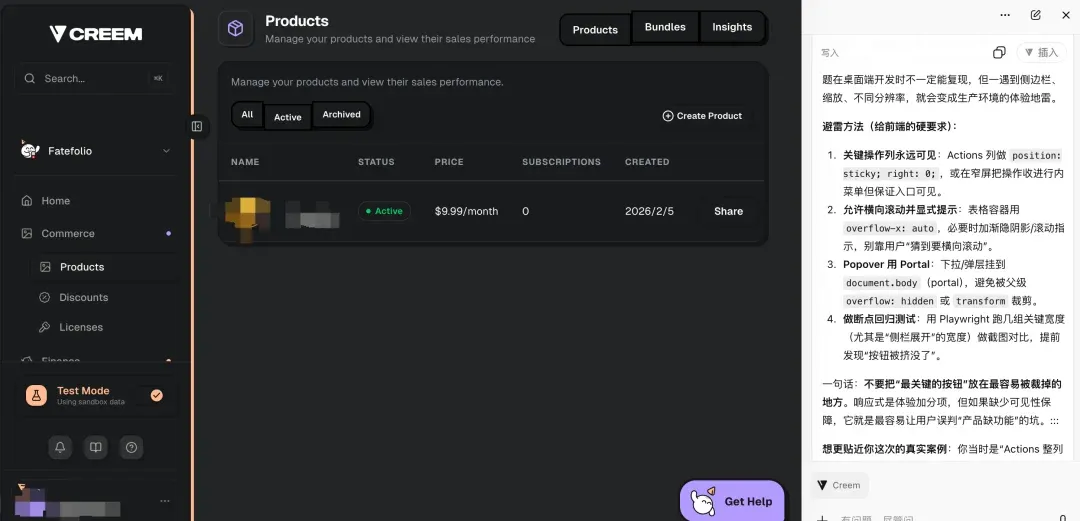Screen dimensions: 1080x521
Task: Switch to the Insights tab
Action: tap(732, 27)
